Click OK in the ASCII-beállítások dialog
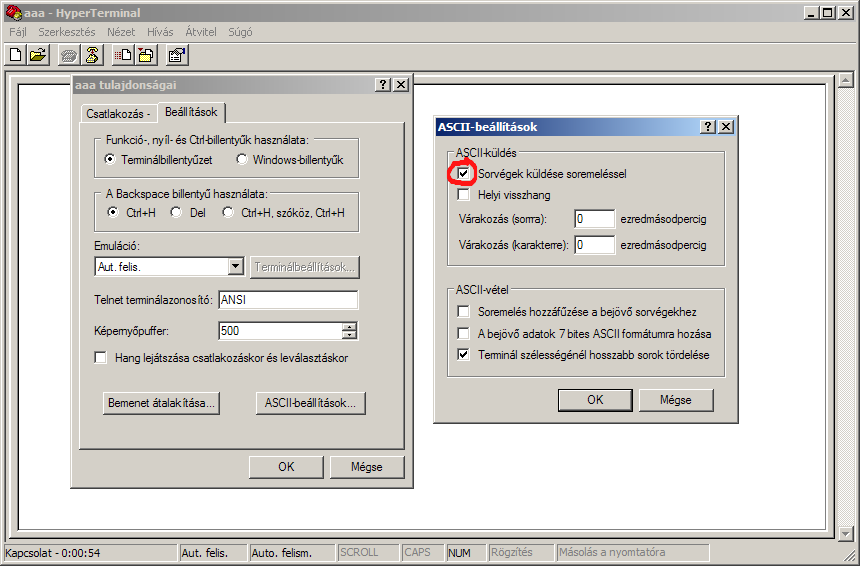The image size is (860, 566). coord(595,400)
